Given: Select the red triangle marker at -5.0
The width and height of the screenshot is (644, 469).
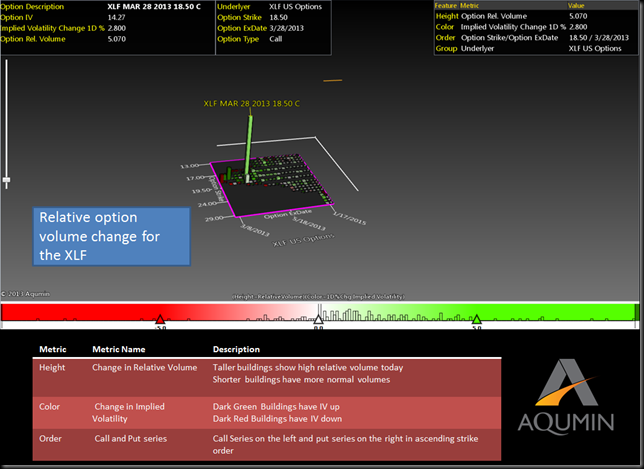Looking at the screenshot, I should (x=160, y=320).
